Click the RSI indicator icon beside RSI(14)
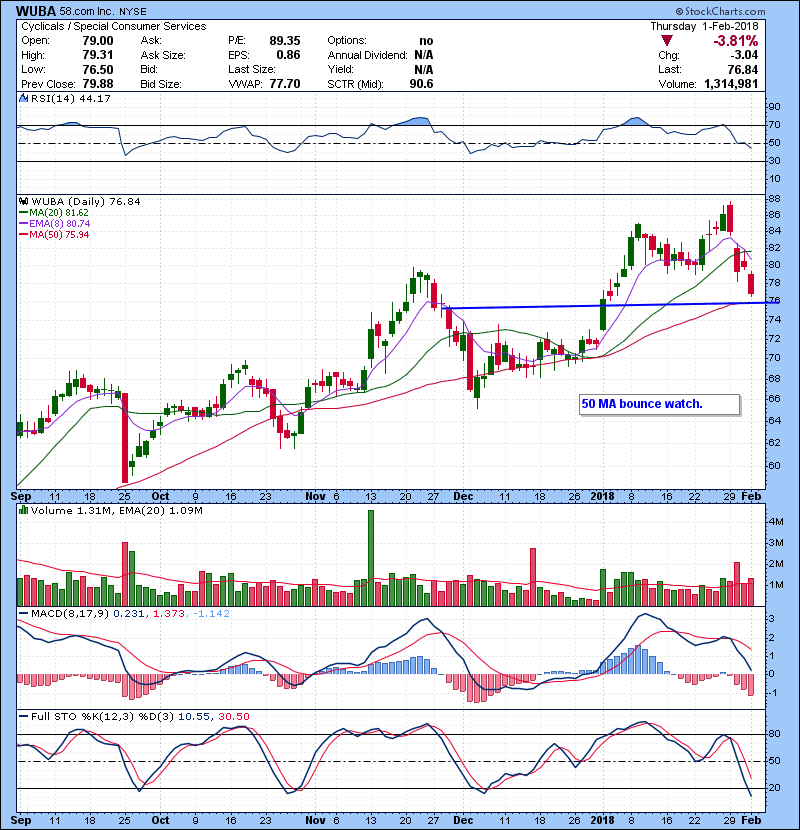 23,98
